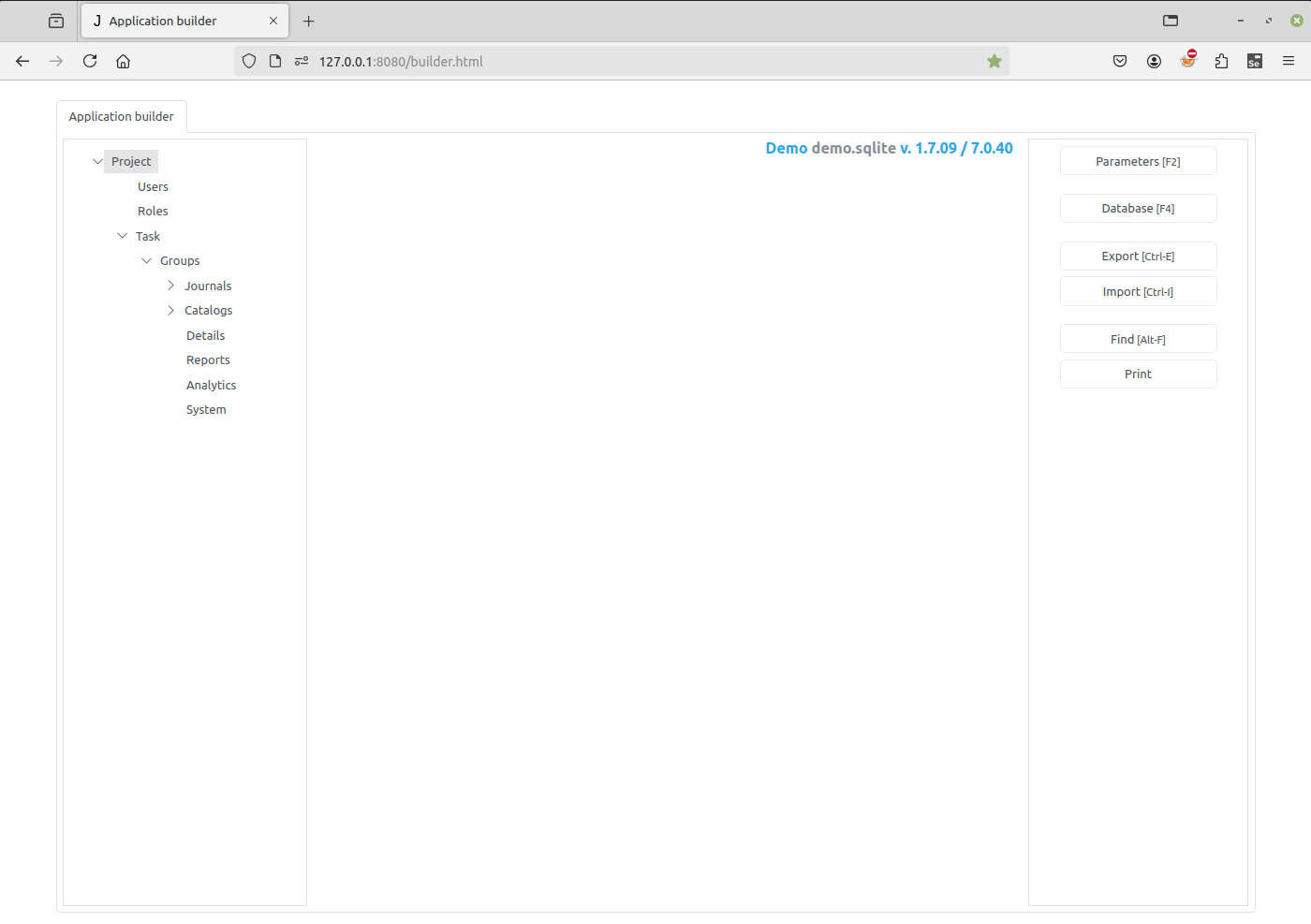Collapse the Project tree node

click(x=97, y=161)
